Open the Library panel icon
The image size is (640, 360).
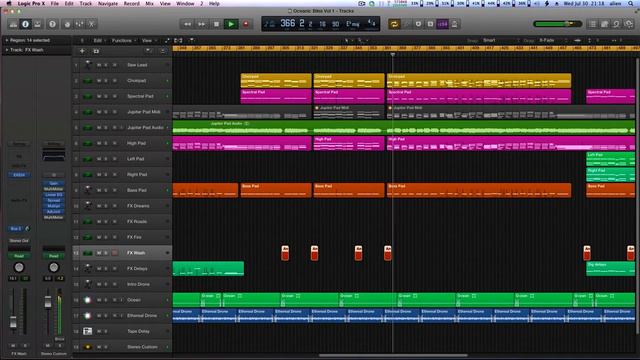tap(13, 24)
